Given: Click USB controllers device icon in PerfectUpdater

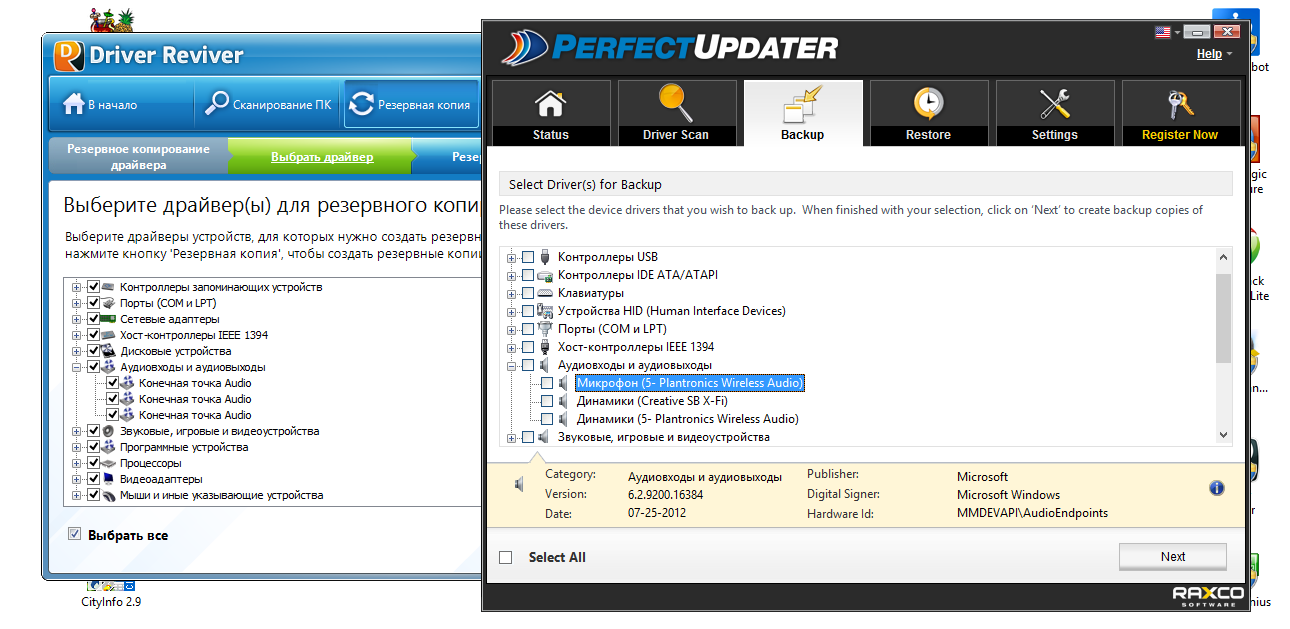Looking at the screenshot, I should click(545, 257).
